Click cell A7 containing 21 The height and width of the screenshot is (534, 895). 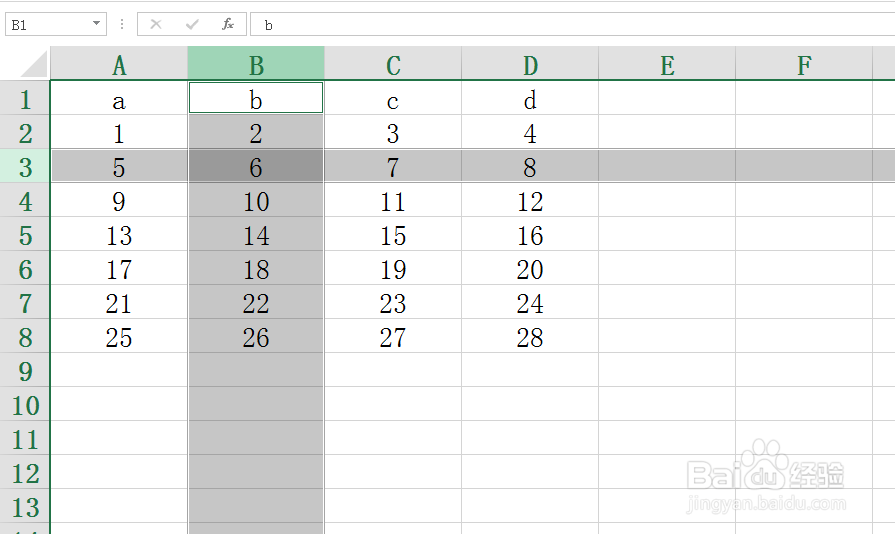(119, 302)
